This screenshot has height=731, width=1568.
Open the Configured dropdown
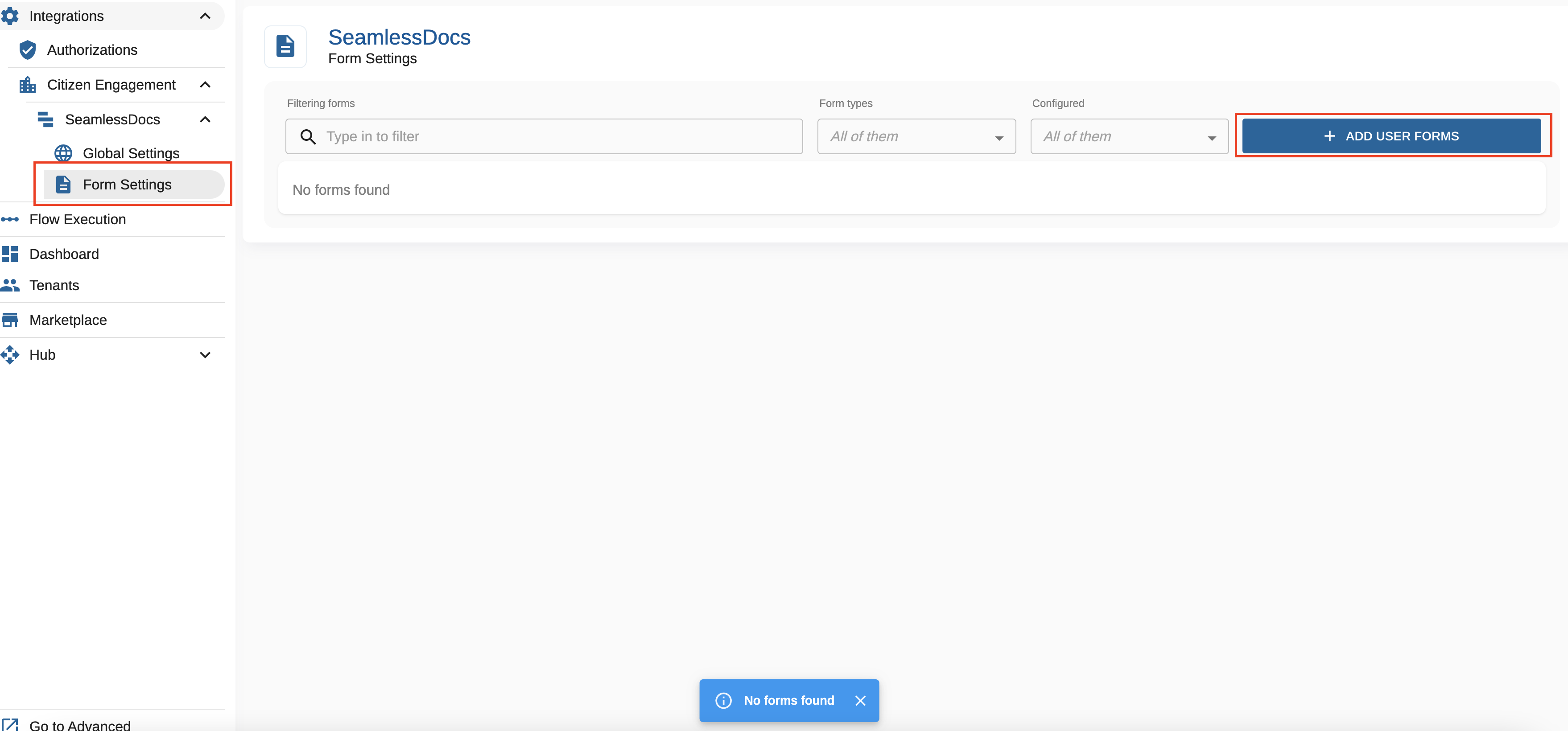pyautogui.click(x=1129, y=137)
